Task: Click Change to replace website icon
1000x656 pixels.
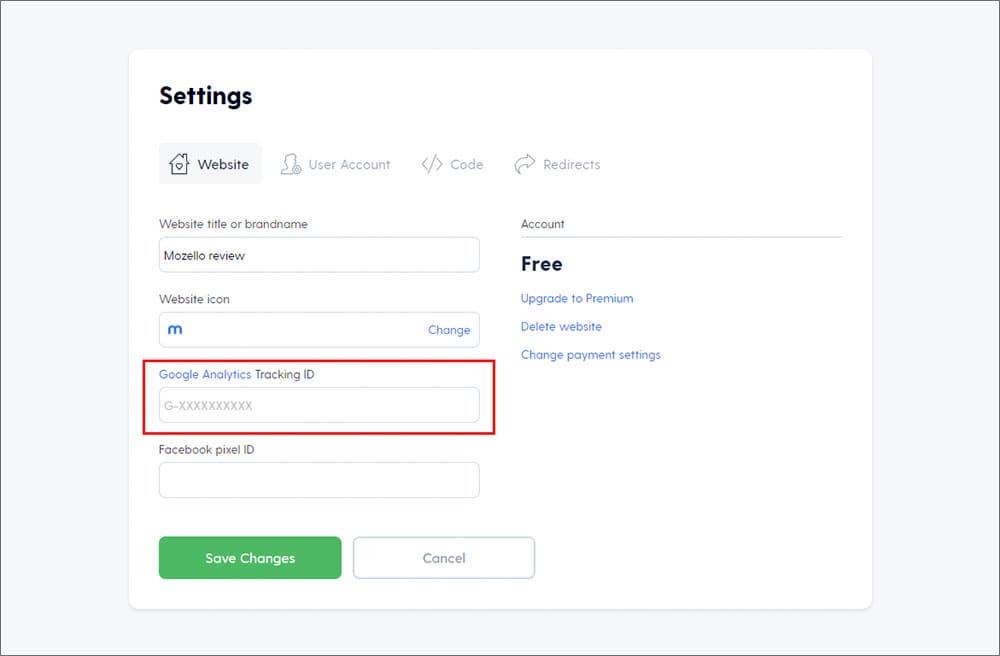Action: (449, 330)
